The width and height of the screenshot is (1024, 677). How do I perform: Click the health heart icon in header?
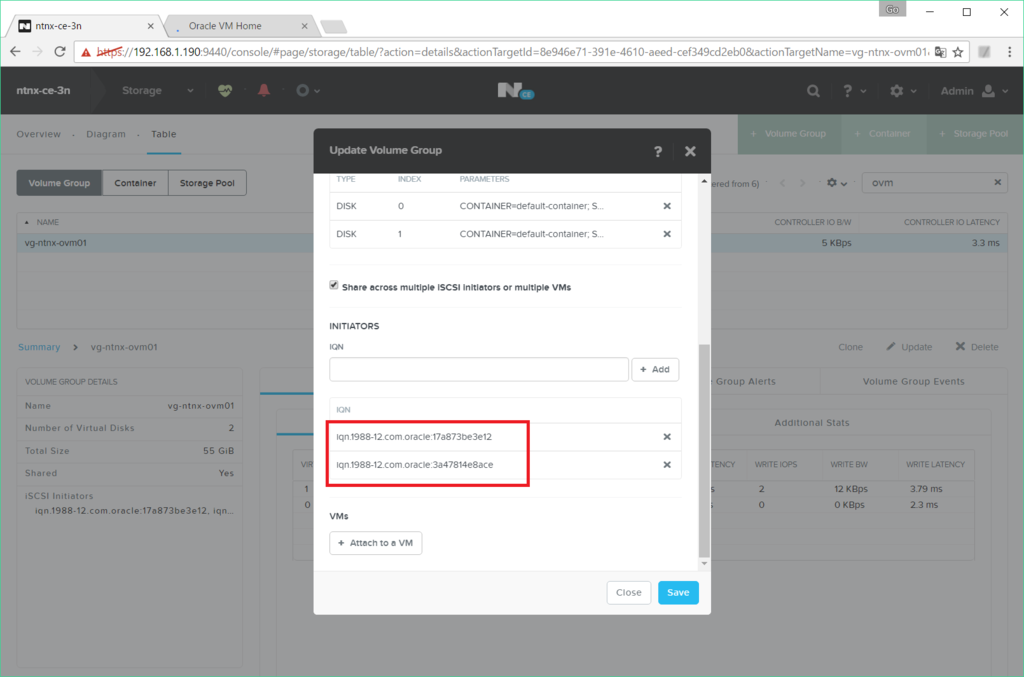225,91
